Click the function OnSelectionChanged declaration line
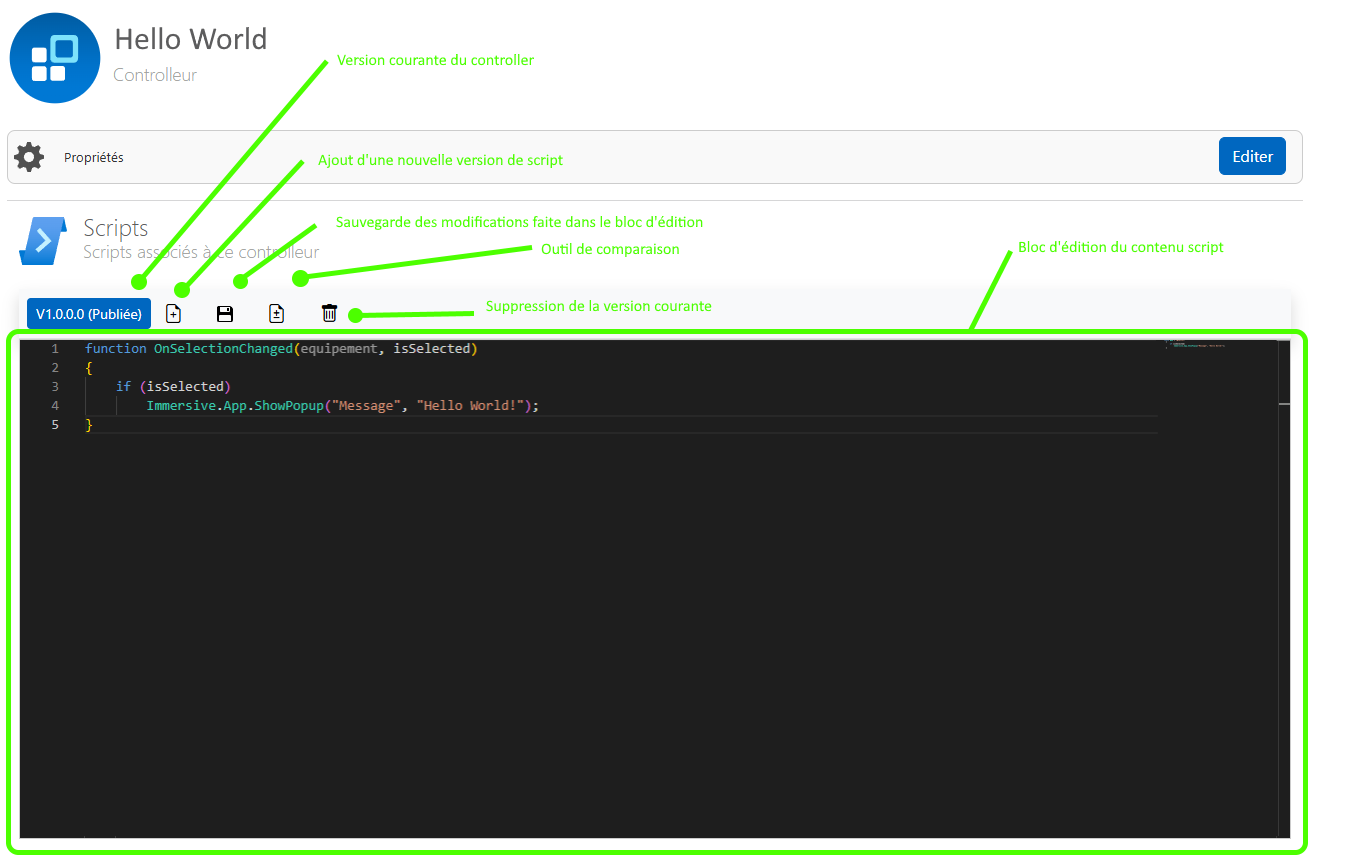This screenshot has height=862, width=1351. pos(280,348)
